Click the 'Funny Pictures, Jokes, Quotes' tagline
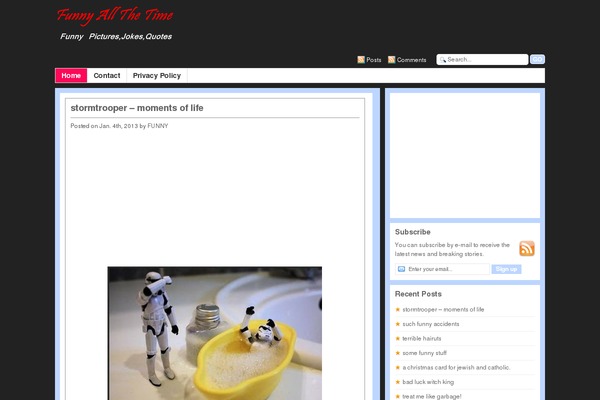The height and width of the screenshot is (400, 600). [116, 36]
